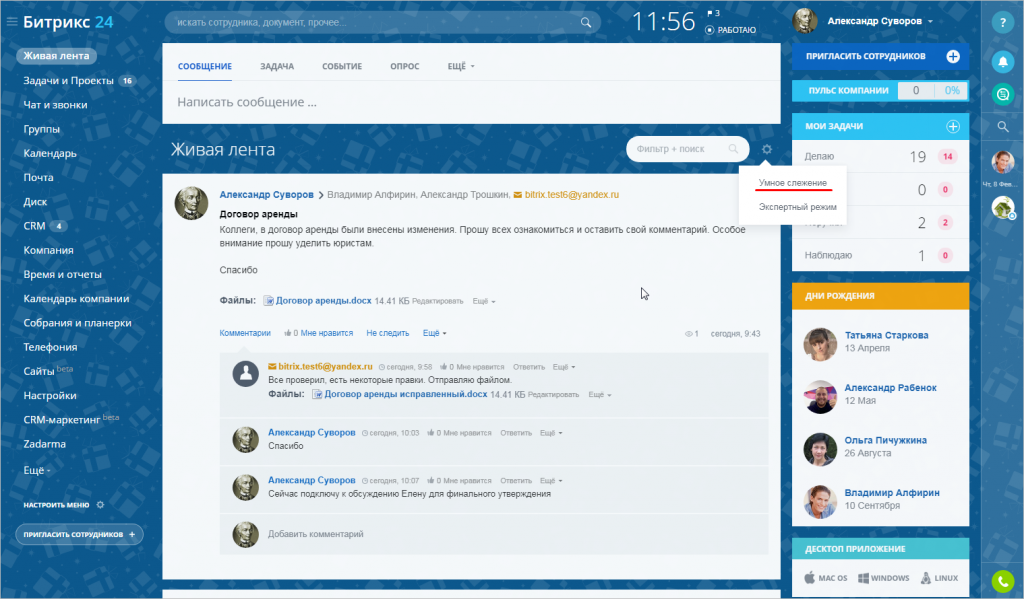Click the Linux desktop app icon
1024x599 pixels.
tap(925, 577)
